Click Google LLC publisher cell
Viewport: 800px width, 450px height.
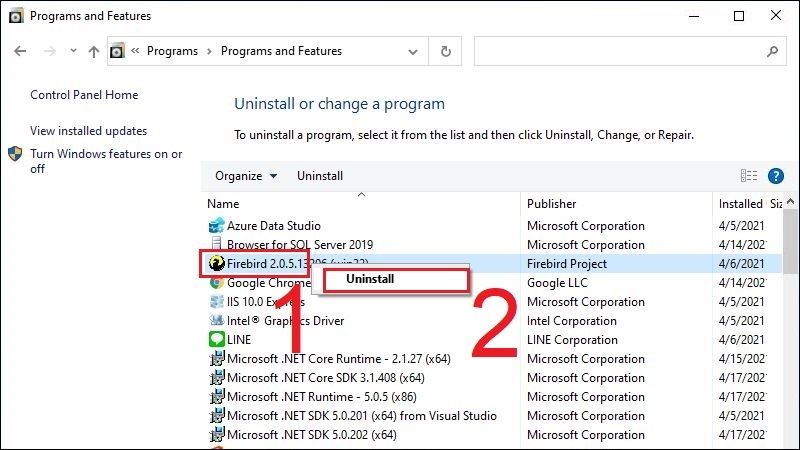557,283
